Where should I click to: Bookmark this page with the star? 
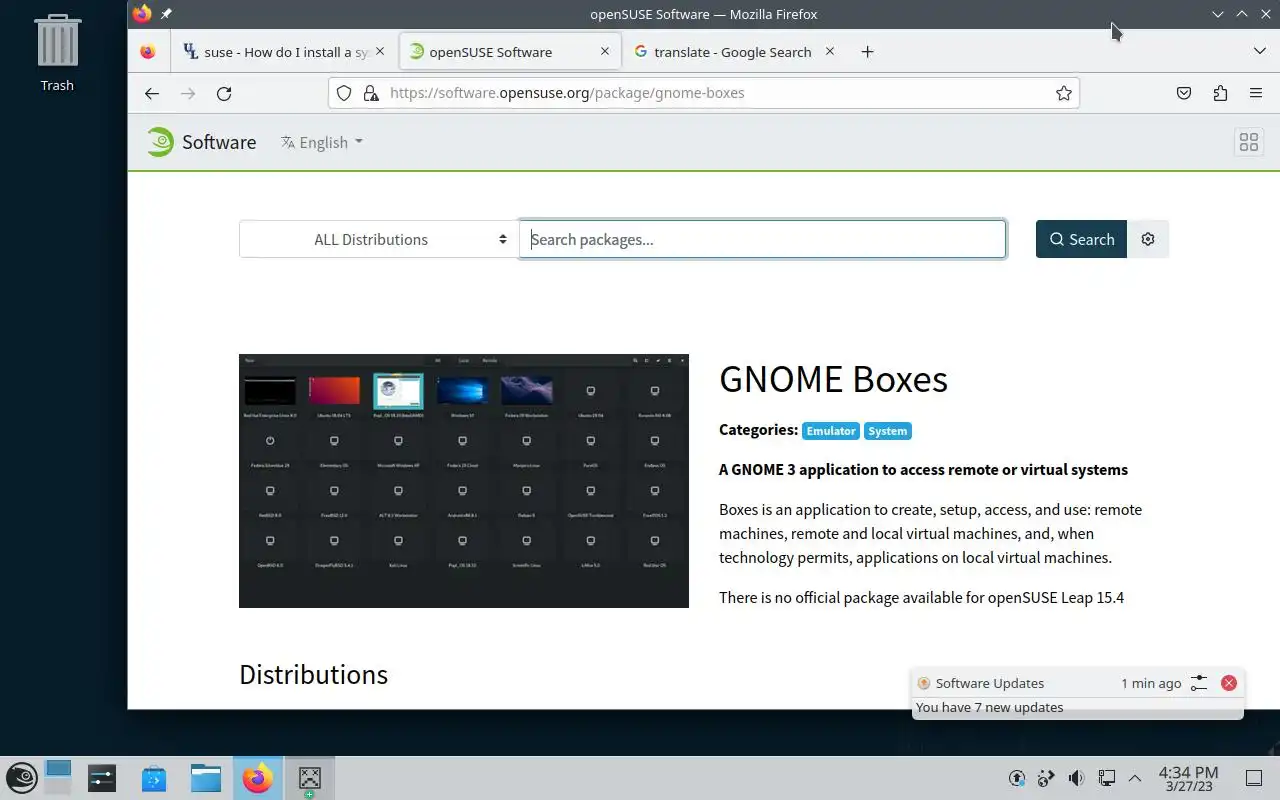coord(1063,93)
